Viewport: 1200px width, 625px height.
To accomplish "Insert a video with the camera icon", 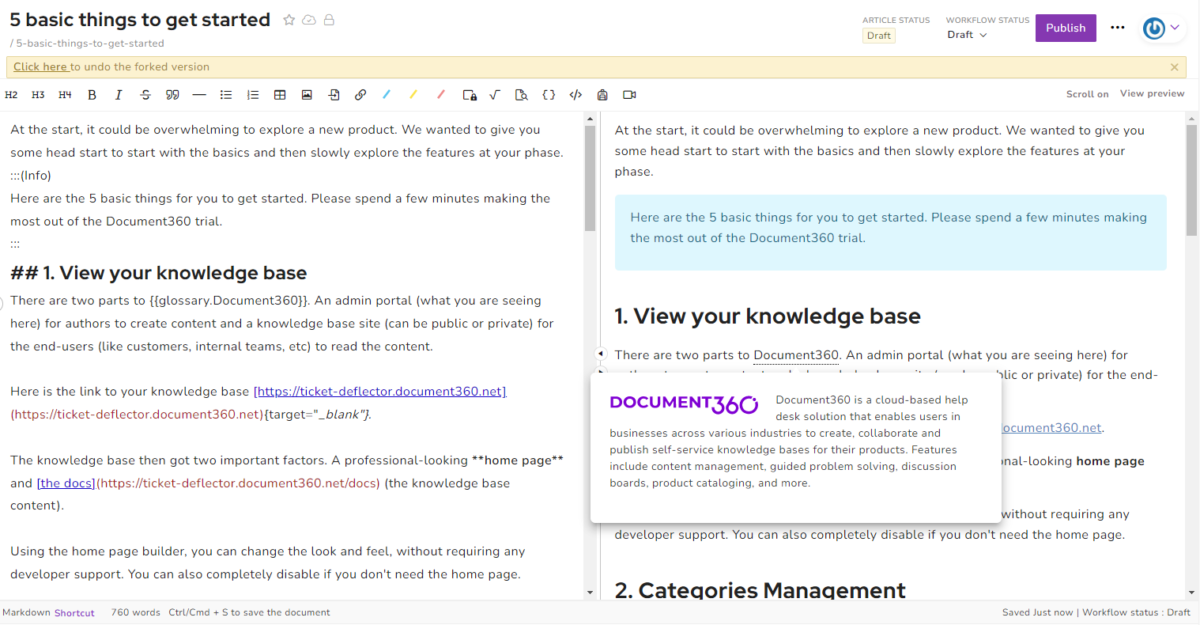I will [629, 94].
